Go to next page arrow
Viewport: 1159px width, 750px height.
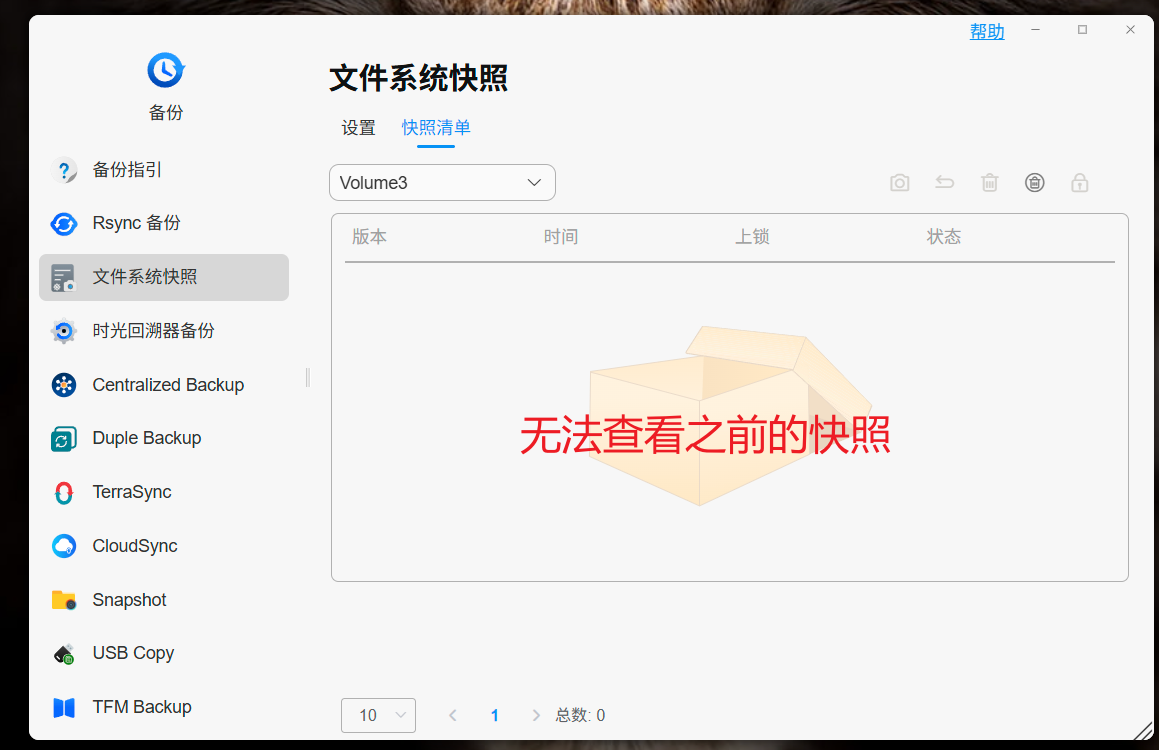(536, 715)
